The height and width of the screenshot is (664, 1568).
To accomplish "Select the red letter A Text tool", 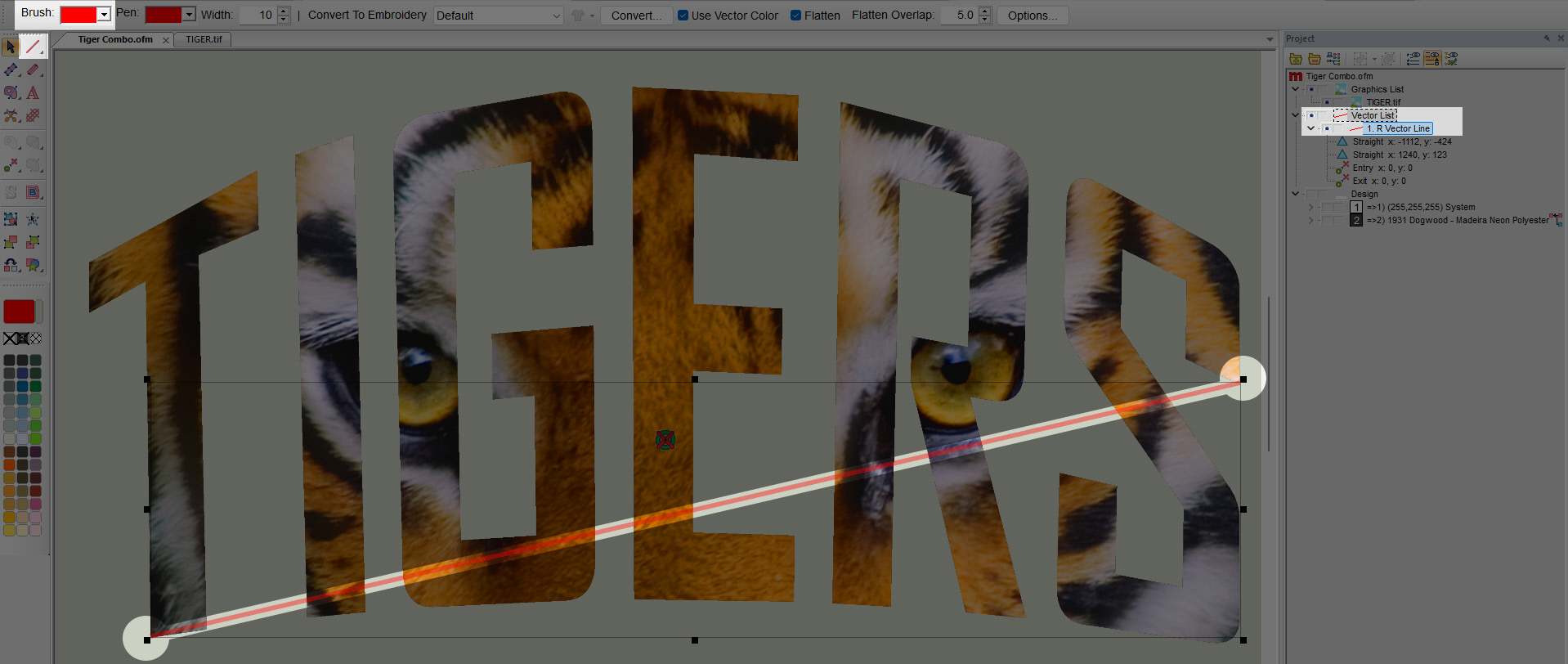I will coord(33,92).
